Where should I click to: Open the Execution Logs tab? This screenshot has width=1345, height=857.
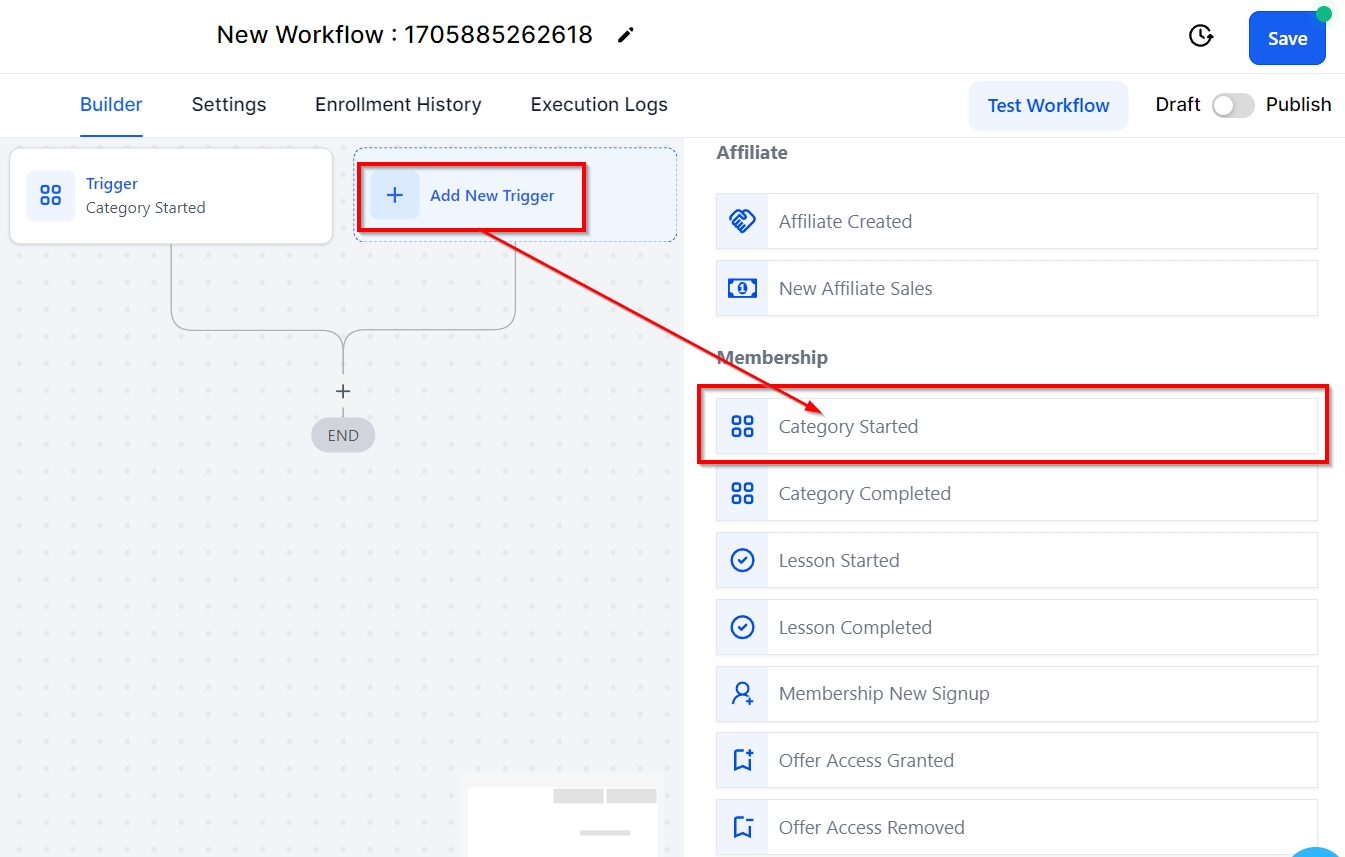(599, 105)
